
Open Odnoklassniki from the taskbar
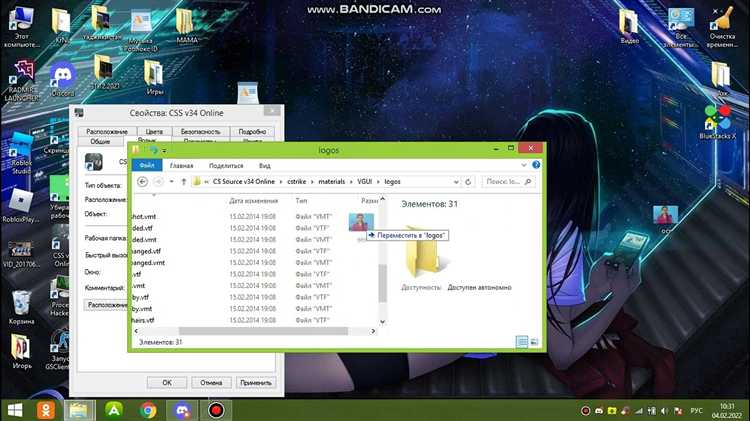(x=46, y=409)
